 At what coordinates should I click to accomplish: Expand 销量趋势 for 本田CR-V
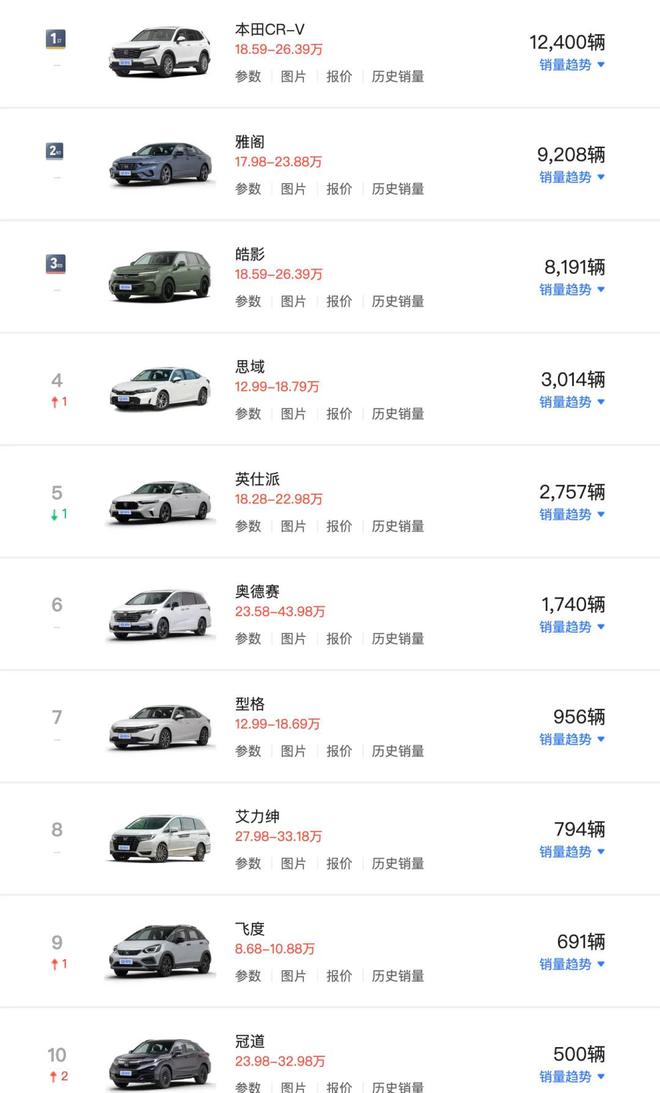click(x=572, y=65)
